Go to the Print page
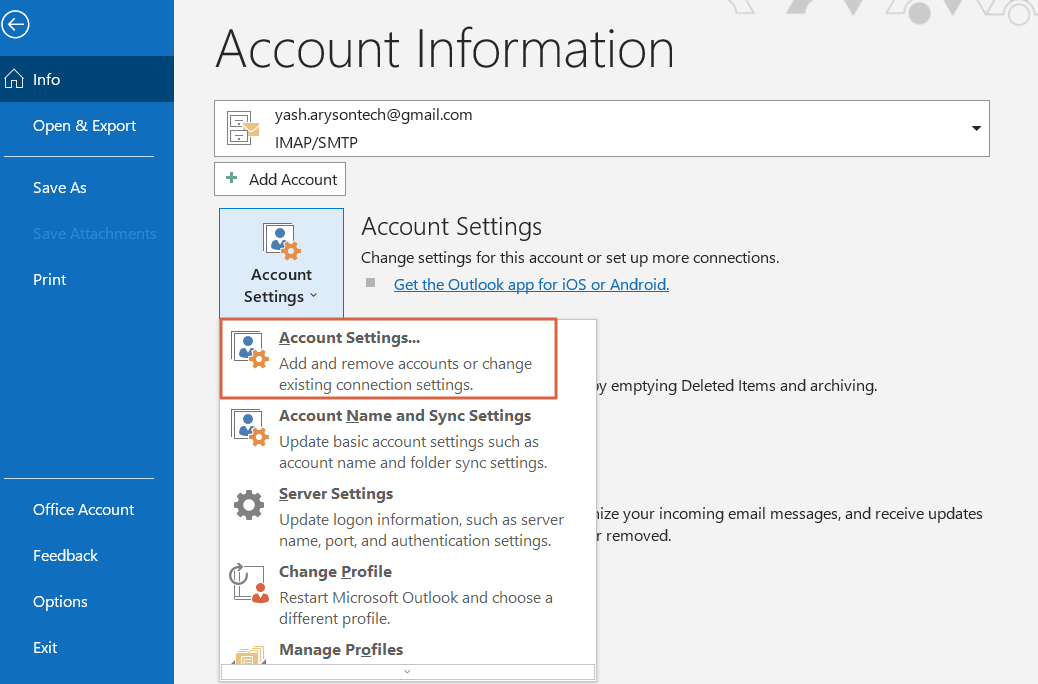Viewport: 1038px width, 684px height. tap(50, 280)
